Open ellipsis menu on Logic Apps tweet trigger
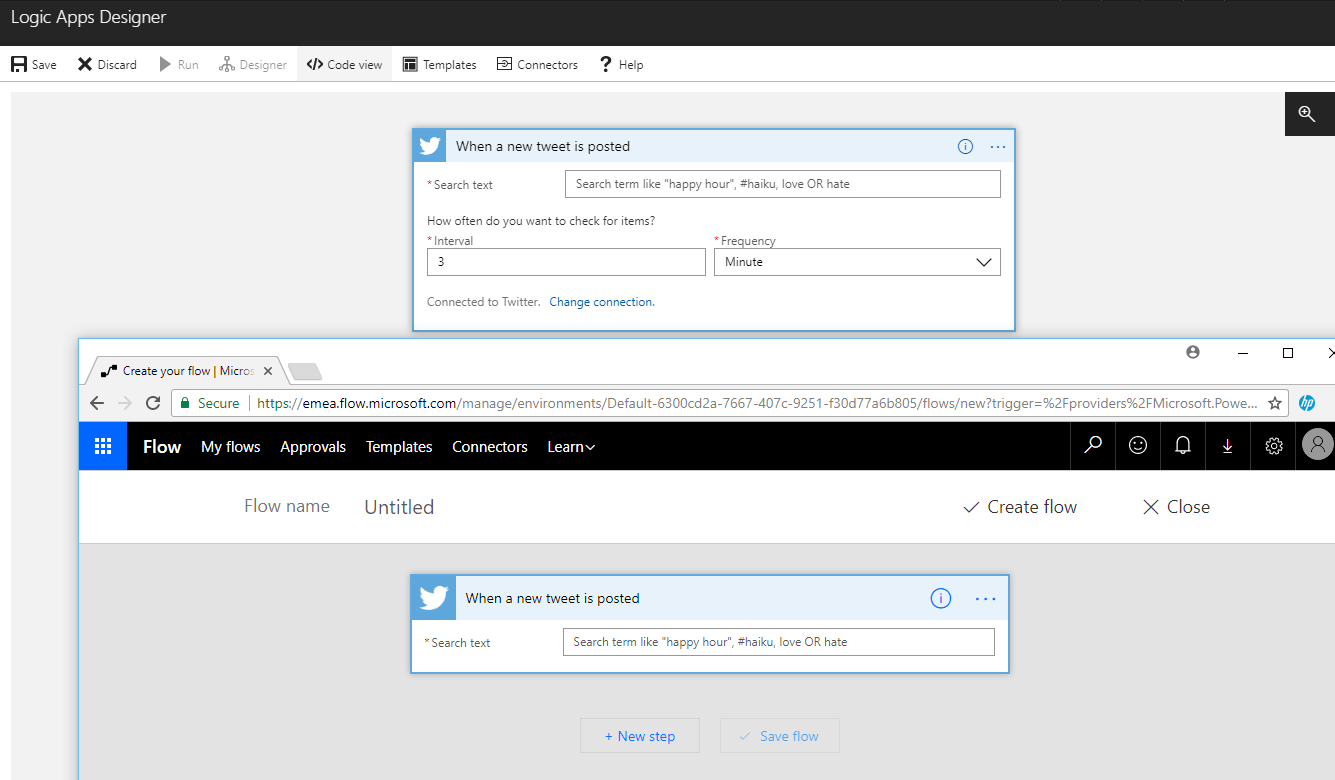This screenshot has height=780, width=1335. point(998,146)
